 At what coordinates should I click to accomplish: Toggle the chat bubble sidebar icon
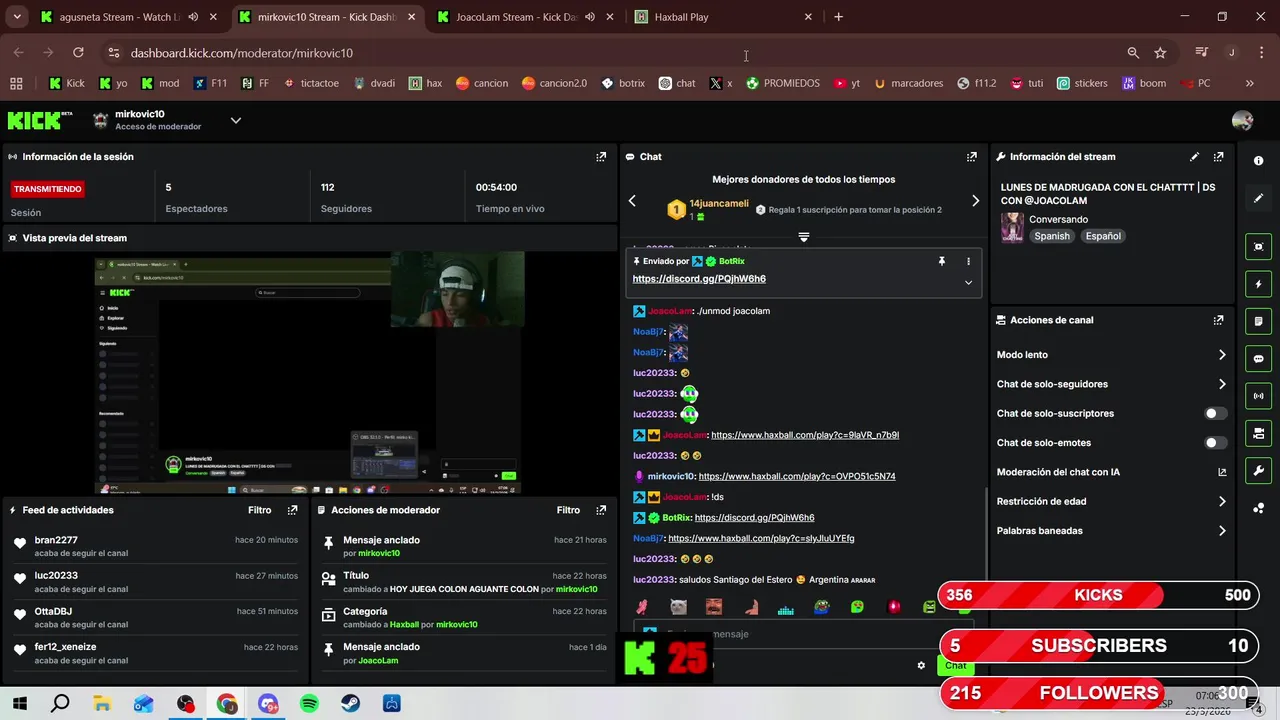click(1258, 358)
